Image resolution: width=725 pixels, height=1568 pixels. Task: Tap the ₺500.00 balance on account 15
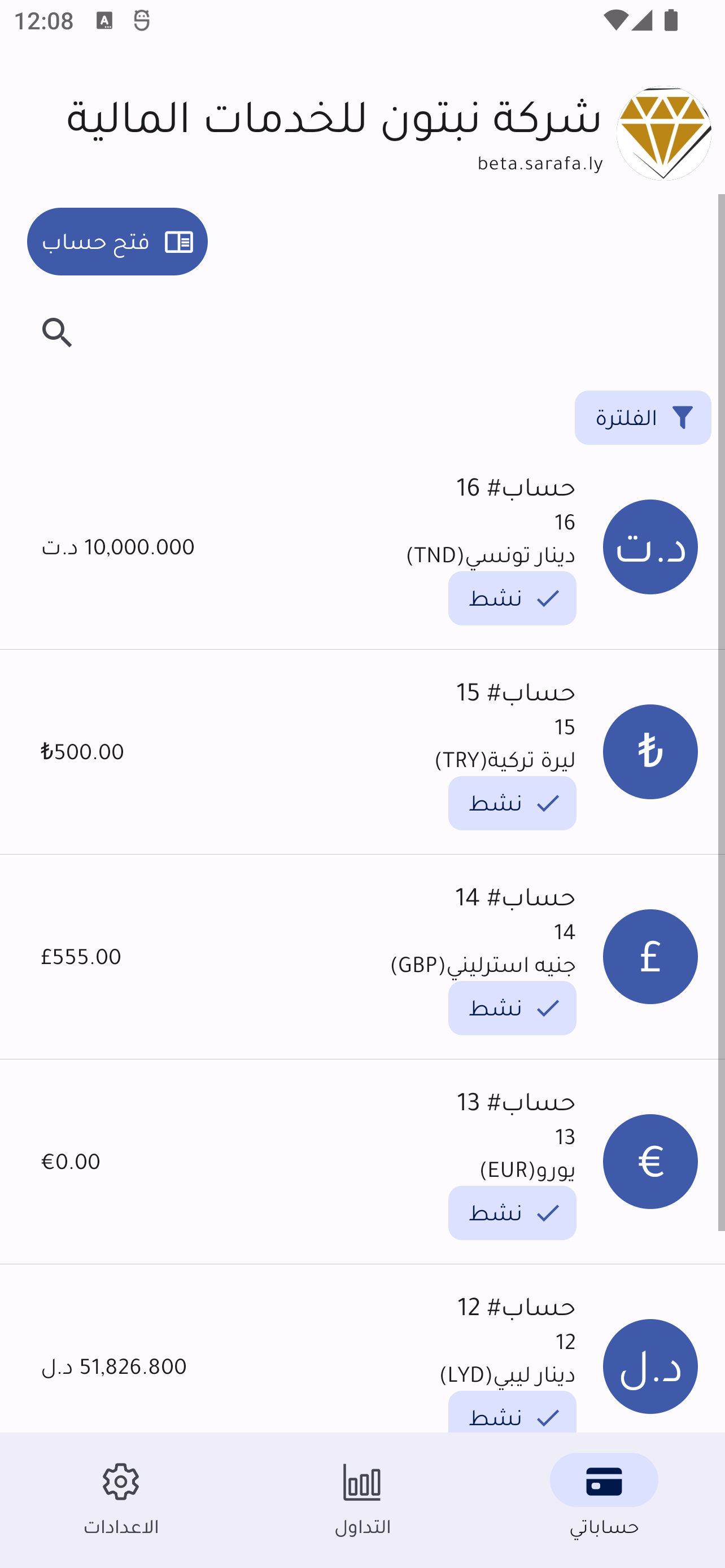[82, 752]
